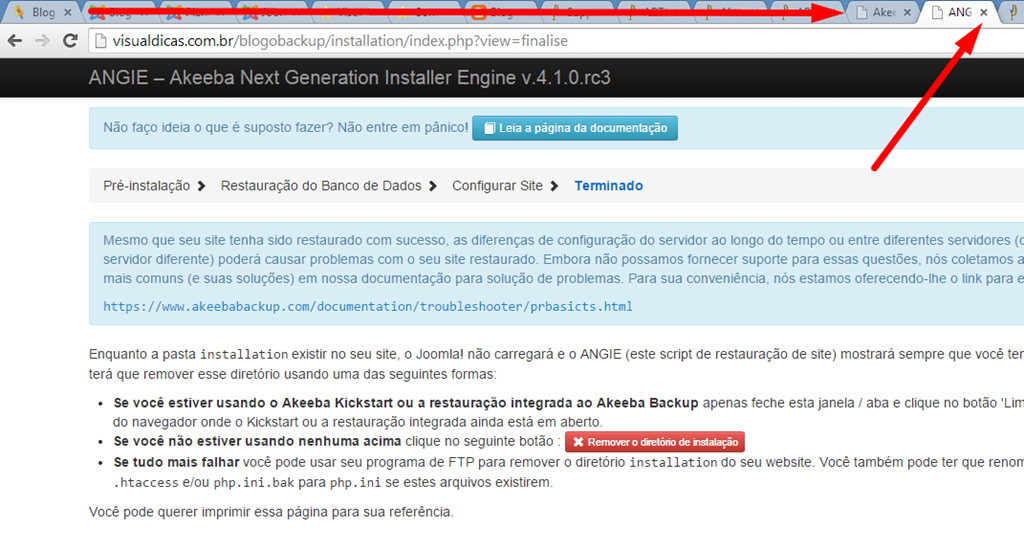Image resolution: width=1024 pixels, height=549 pixels.
Task: Go back with the browser back arrow
Action: click(x=14, y=41)
